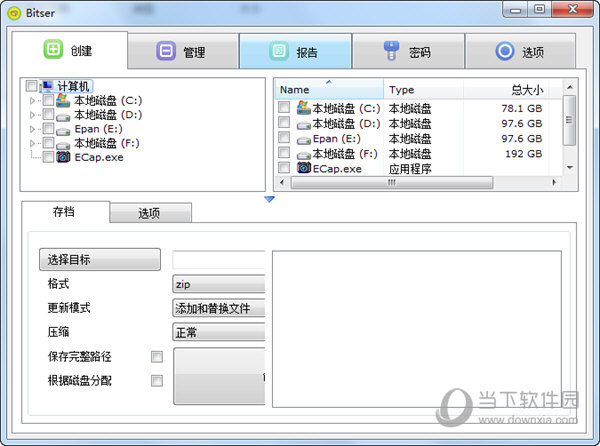This screenshot has height=446, width=600.
Task: Click the purple Manage icon
Action: coord(166,51)
